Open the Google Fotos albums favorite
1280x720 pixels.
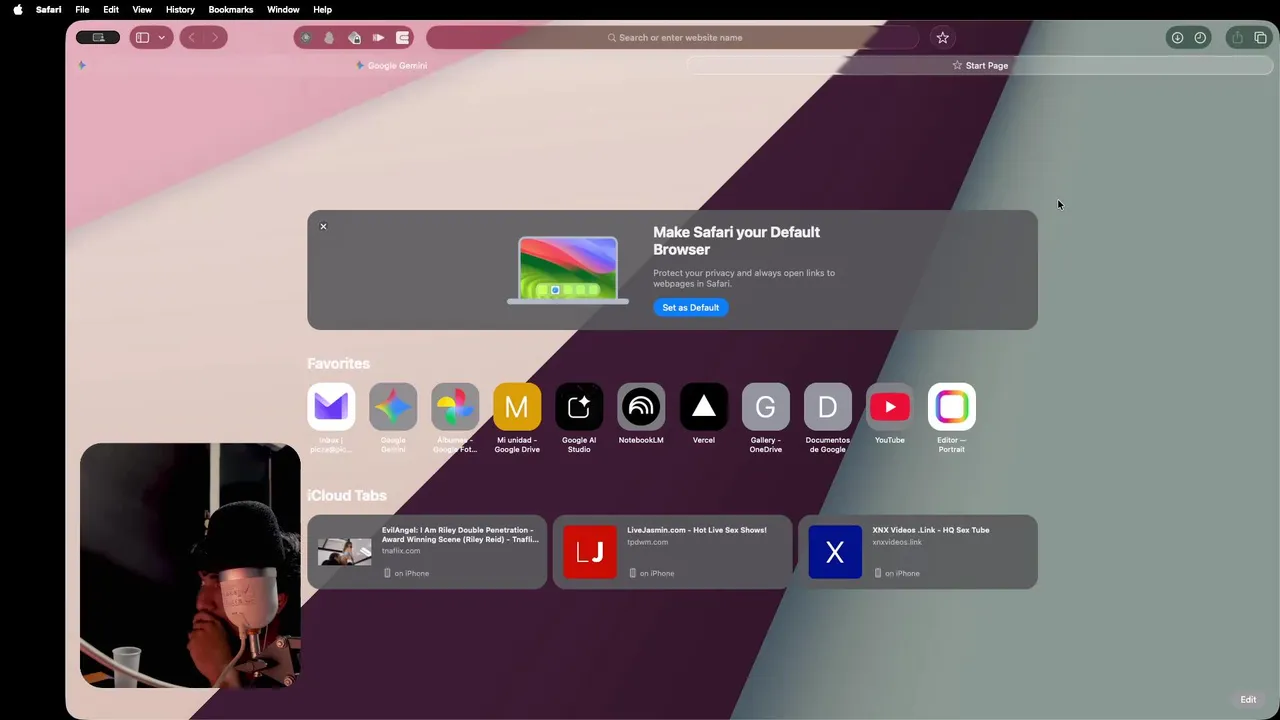(x=455, y=407)
